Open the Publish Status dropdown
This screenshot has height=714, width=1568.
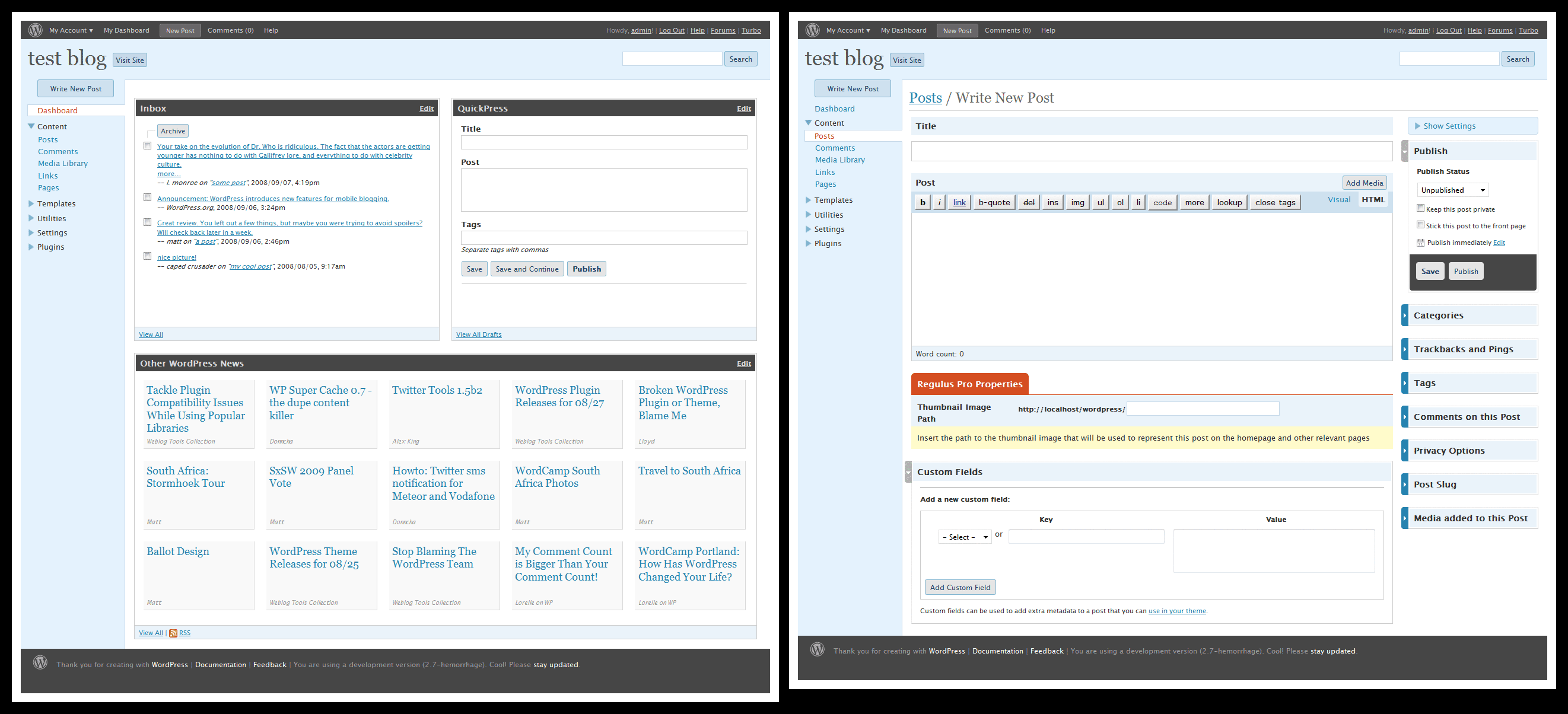coord(1452,190)
